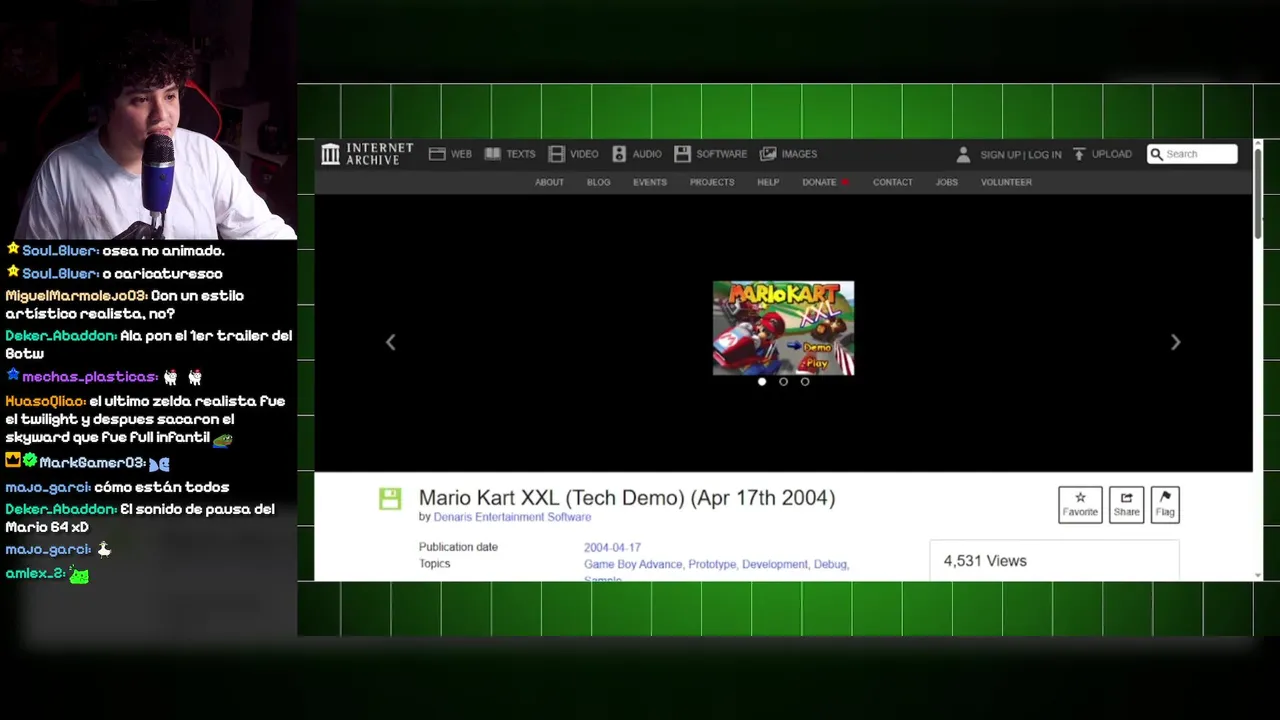Viewport: 1280px width, 720px height.
Task: Click MiguelMarmolejo03 username in chat
Action: 76,296
